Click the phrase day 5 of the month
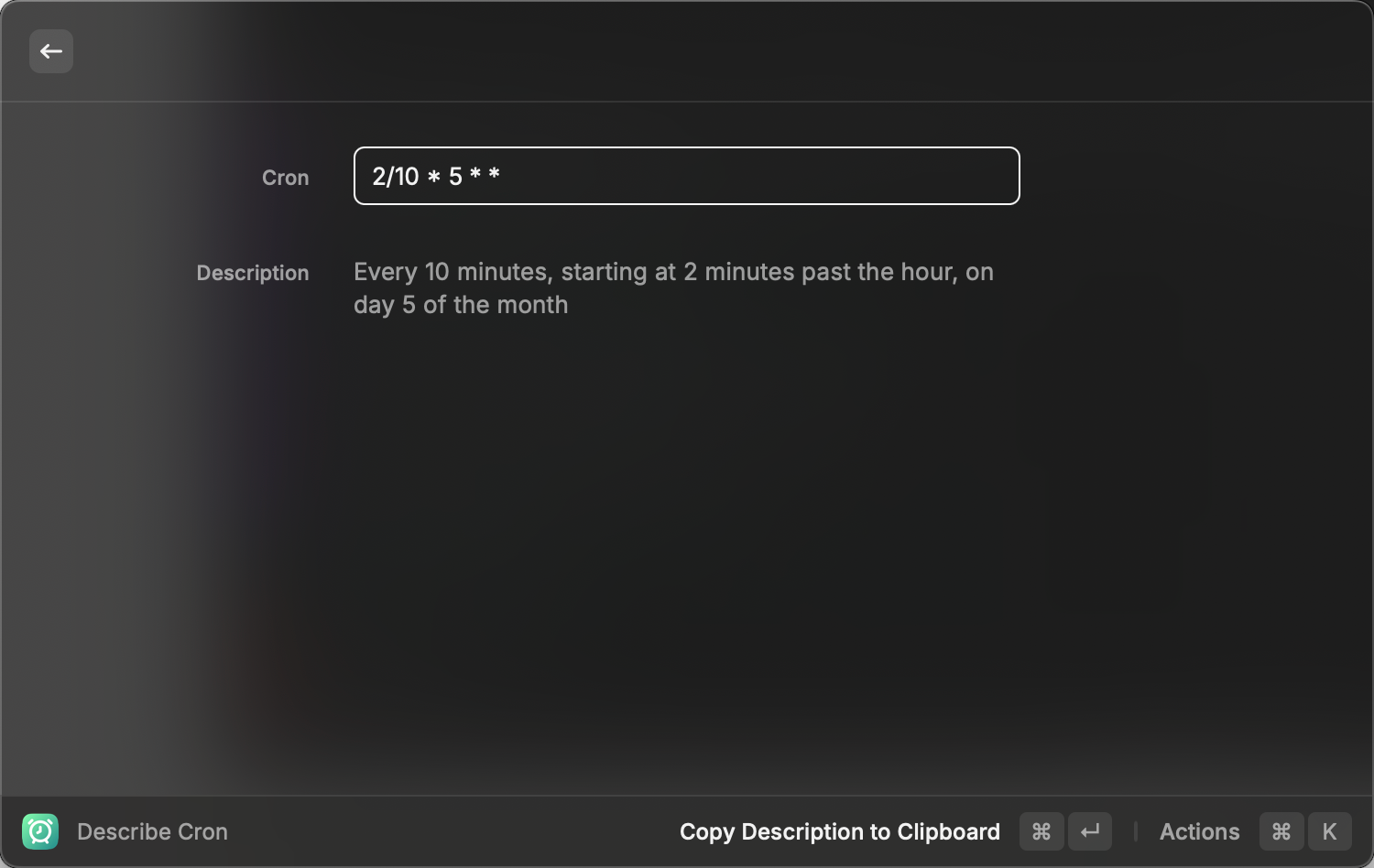The height and width of the screenshot is (868, 1374). 462,305
